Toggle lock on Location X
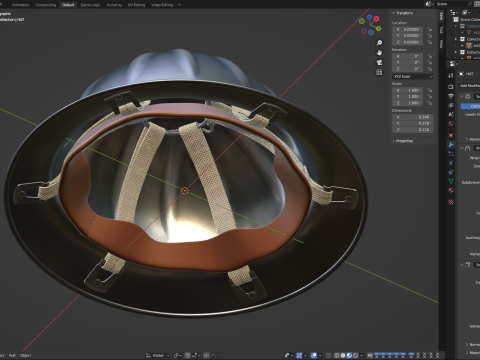The image size is (480, 360). point(430,29)
